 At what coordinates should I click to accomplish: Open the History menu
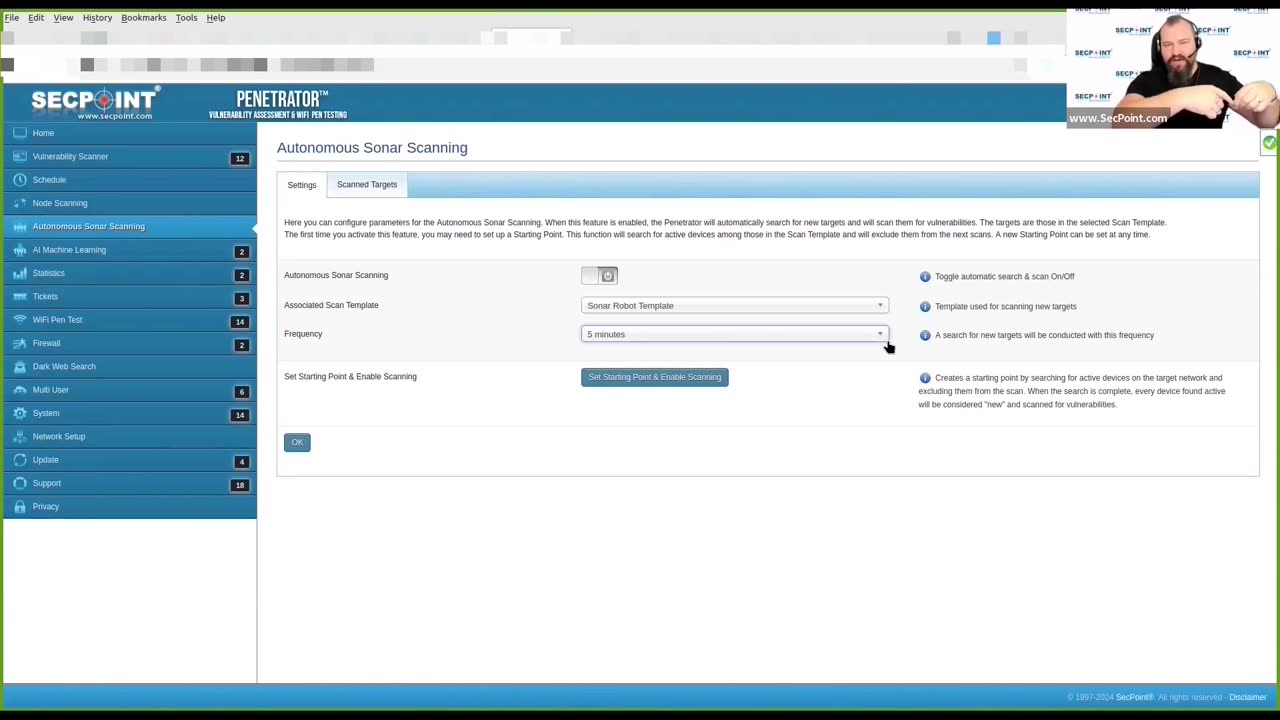pyautogui.click(x=97, y=17)
